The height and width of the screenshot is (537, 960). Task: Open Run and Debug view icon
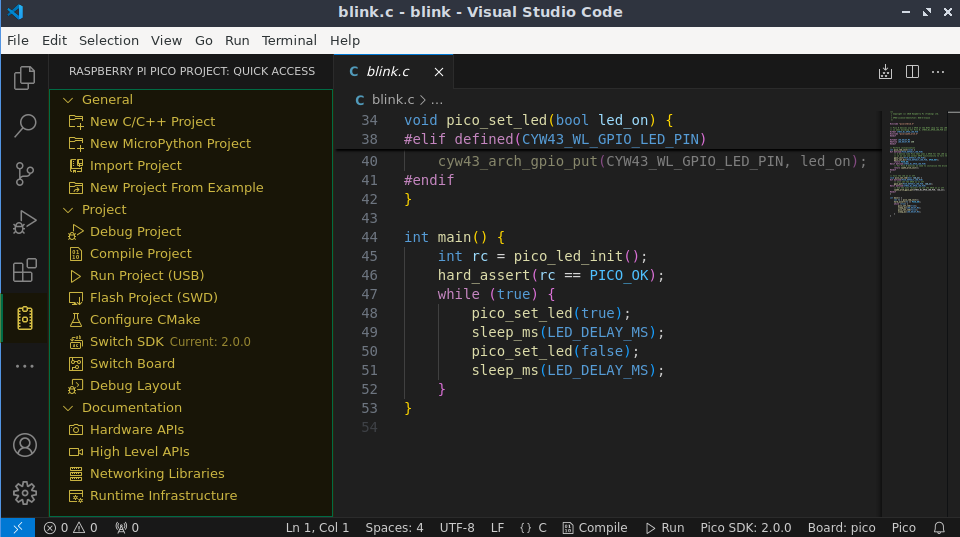(x=24, y=222)
